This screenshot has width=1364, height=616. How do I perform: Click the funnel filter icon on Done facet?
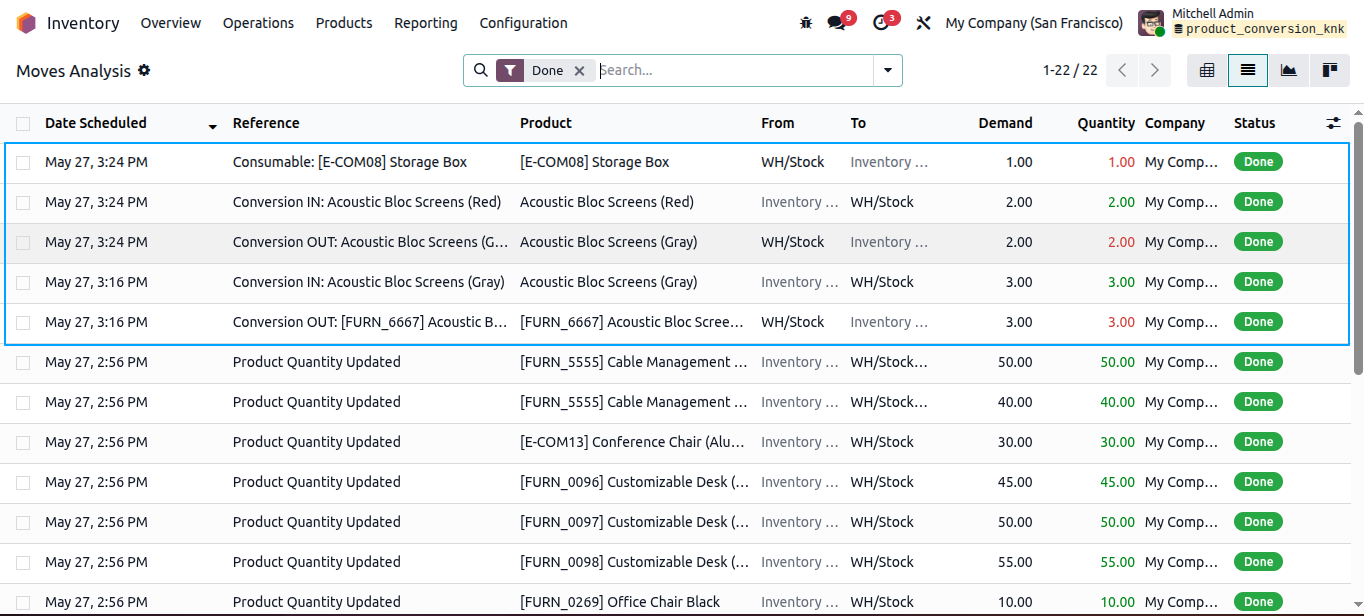510,70
